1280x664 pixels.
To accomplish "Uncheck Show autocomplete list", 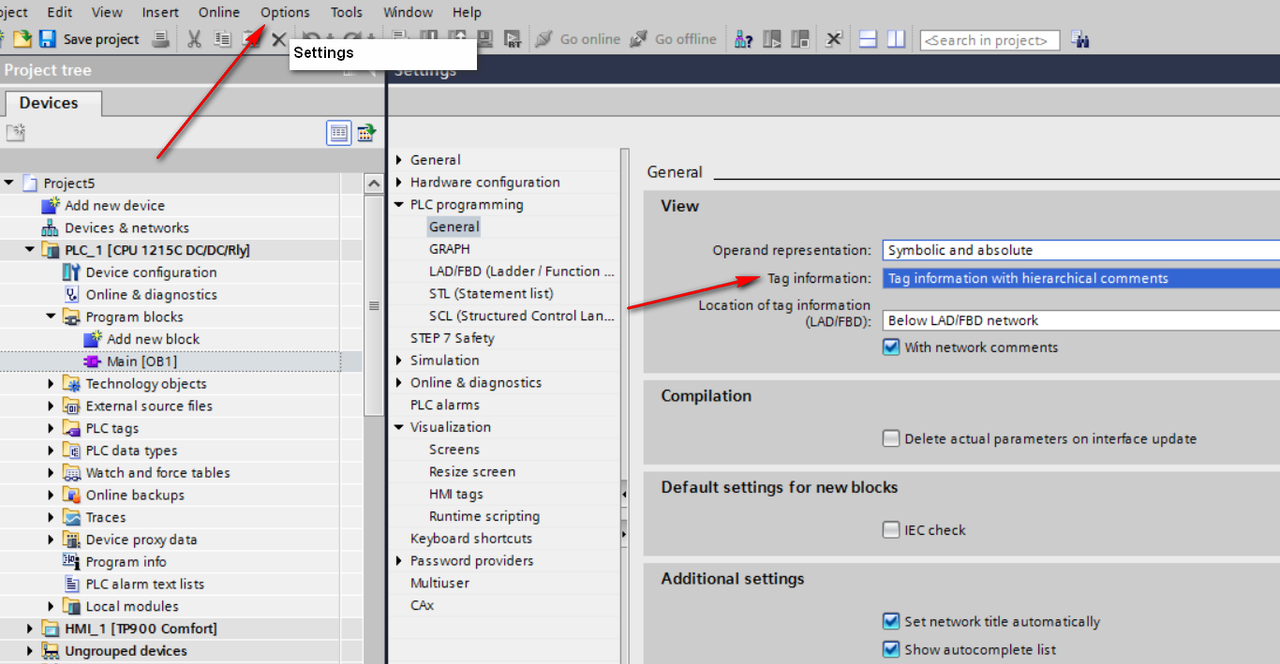I will [891, 649].
